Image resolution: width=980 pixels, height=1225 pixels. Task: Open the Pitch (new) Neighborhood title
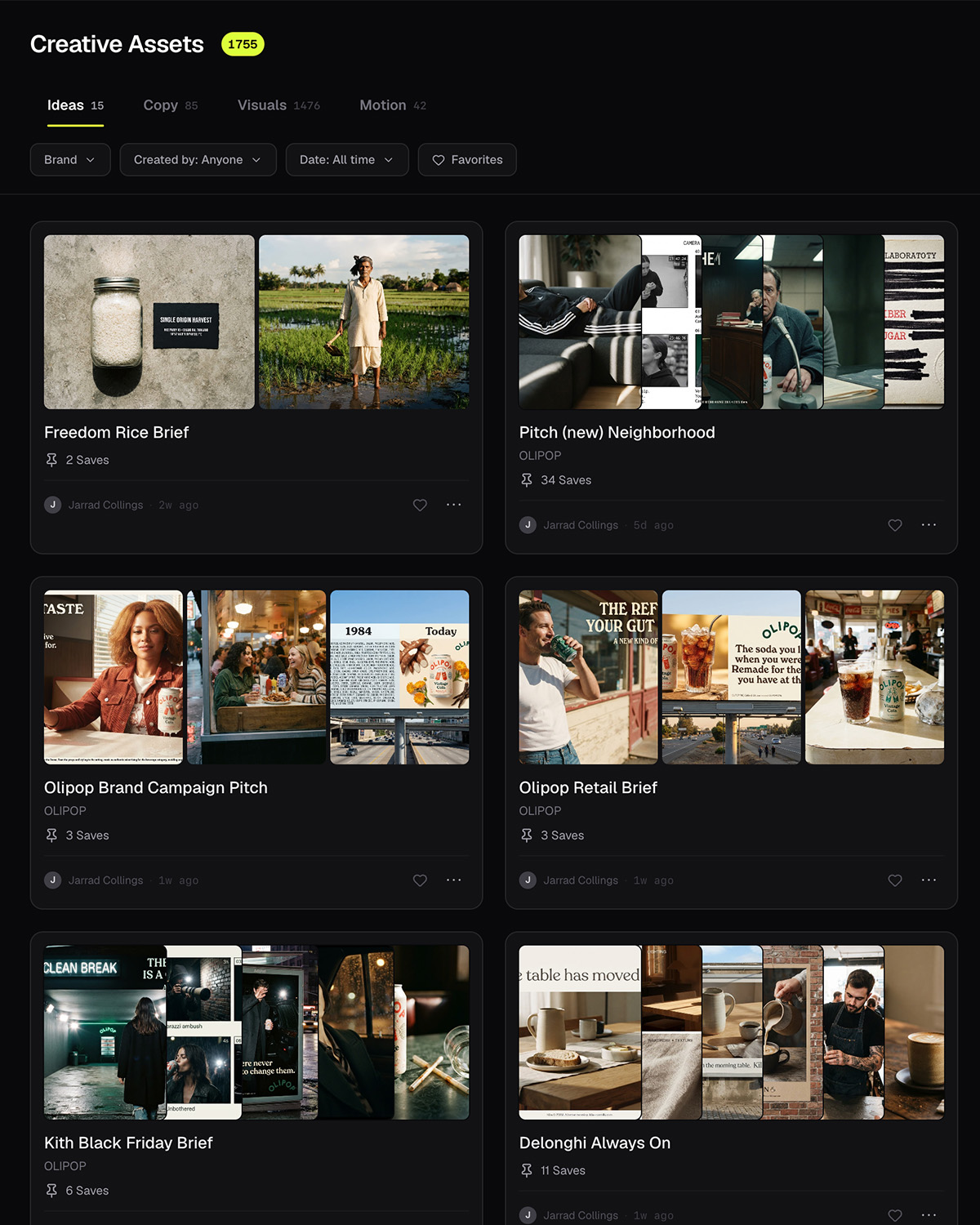click(x=617, y=433)
